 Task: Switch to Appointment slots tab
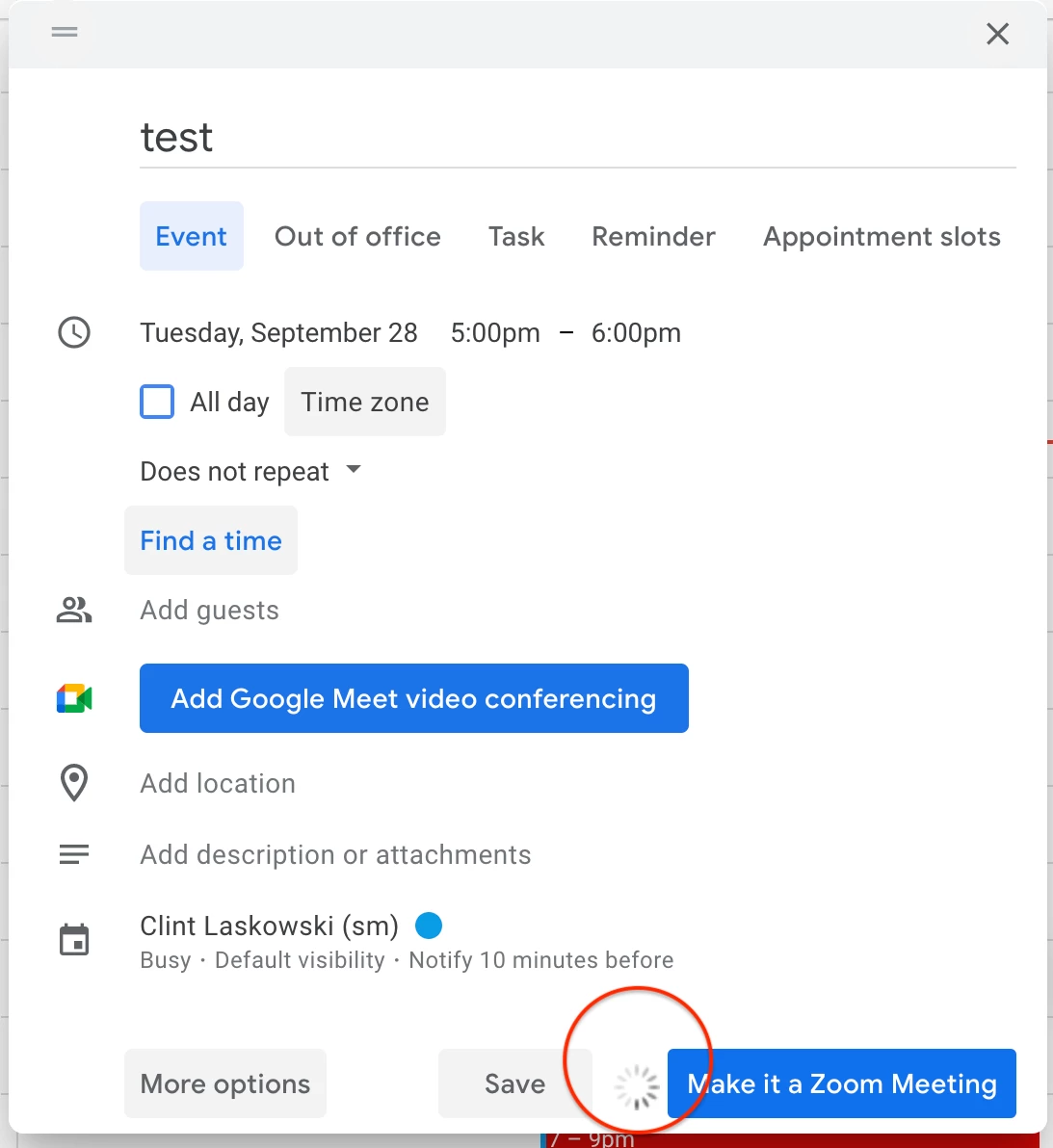click(x=882, y=237)
